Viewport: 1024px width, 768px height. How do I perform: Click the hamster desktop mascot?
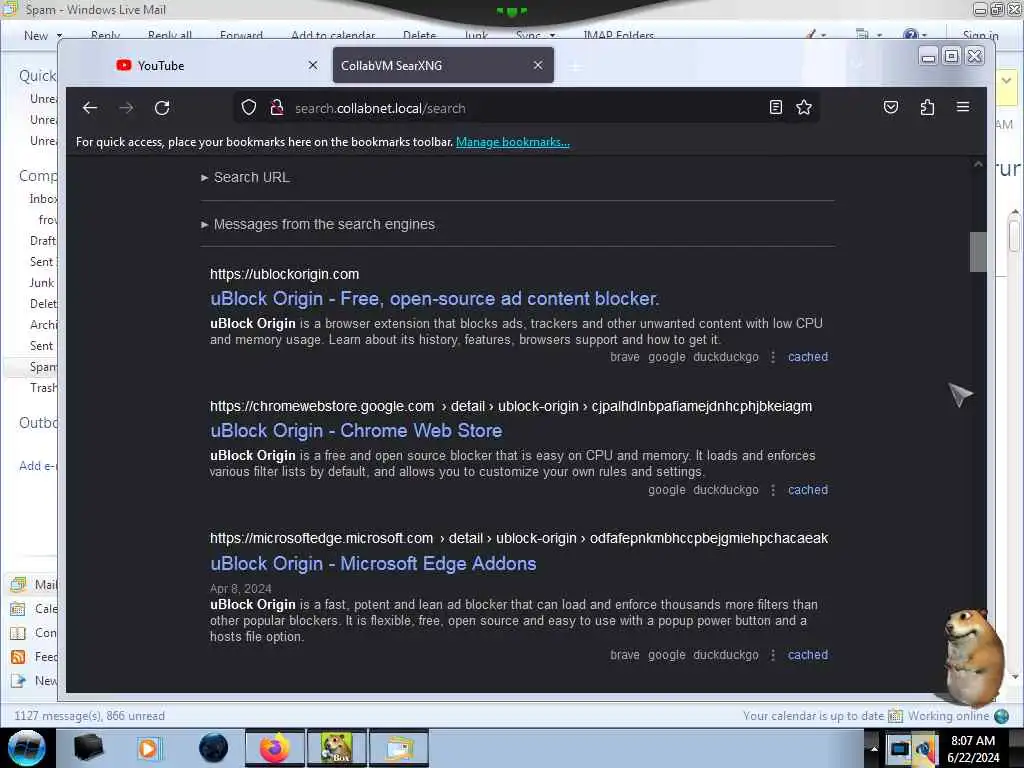[973, 656]
